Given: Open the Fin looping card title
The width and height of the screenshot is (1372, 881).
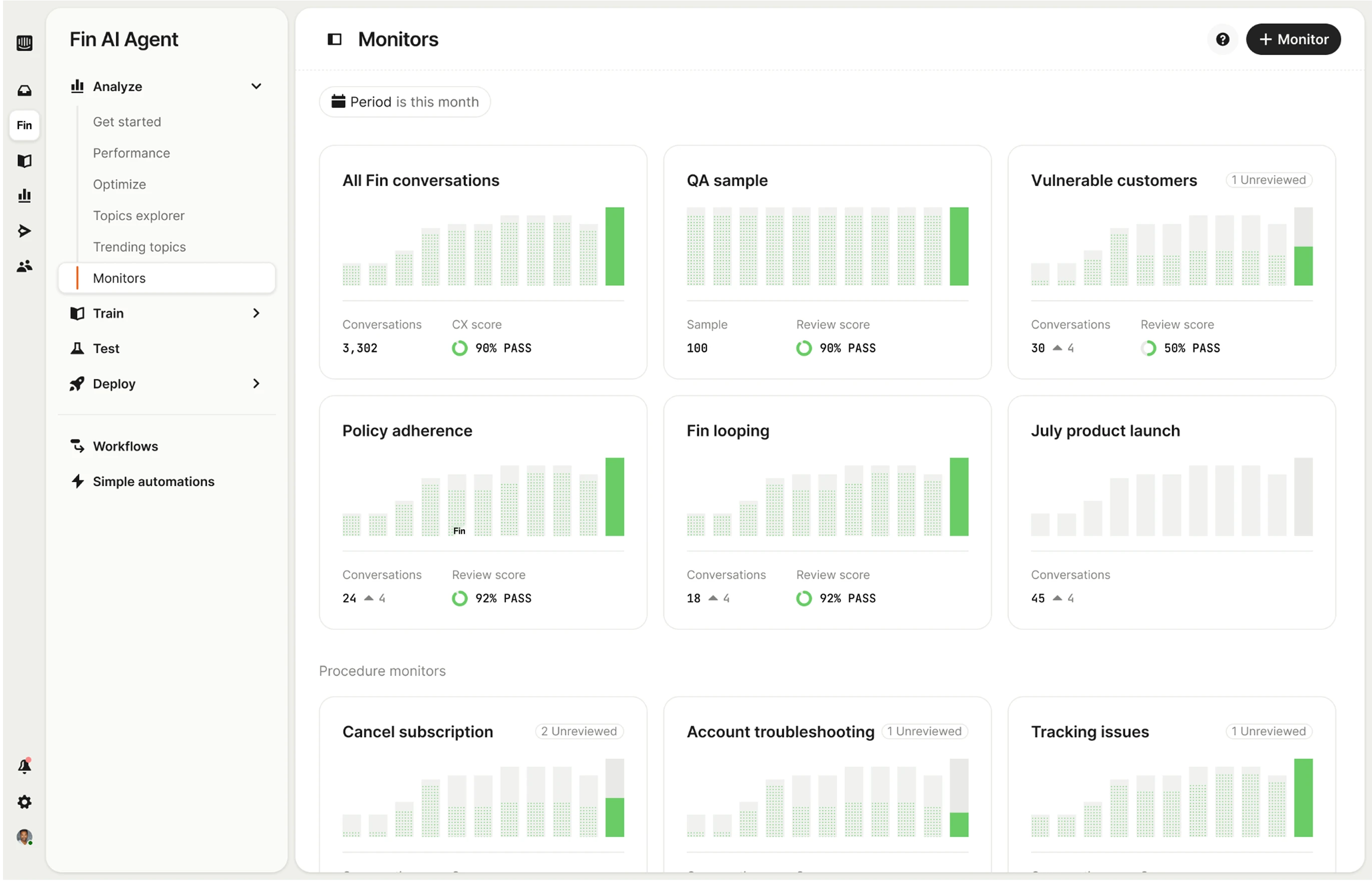Looking at the screenshot, I should point(727,430).
